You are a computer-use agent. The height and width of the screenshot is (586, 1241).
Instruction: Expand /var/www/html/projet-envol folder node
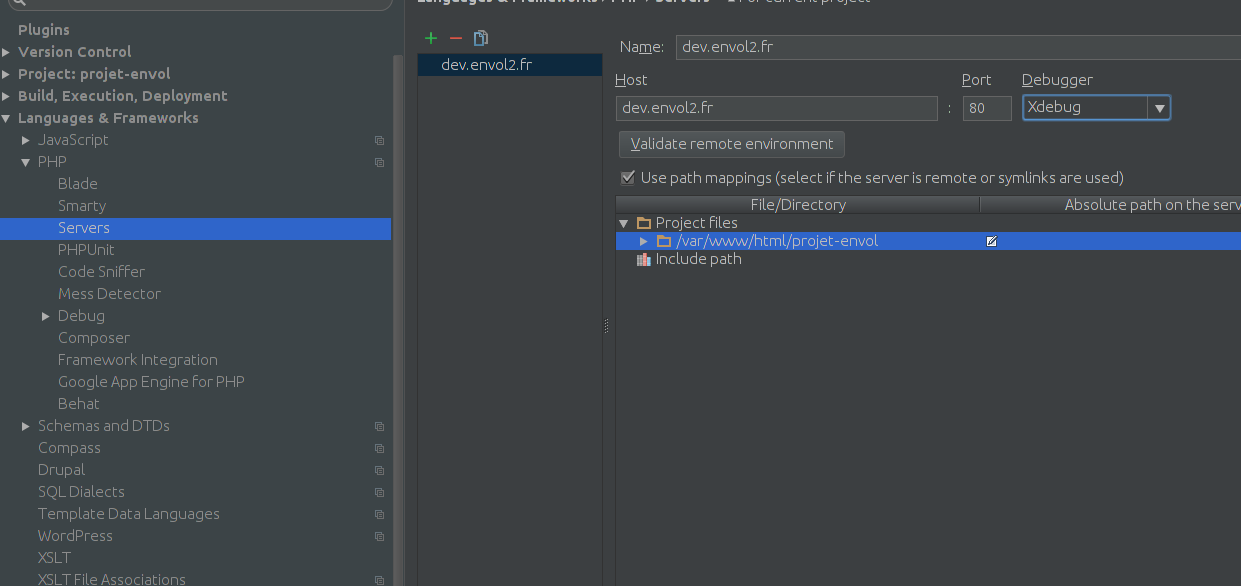(644, 241)
